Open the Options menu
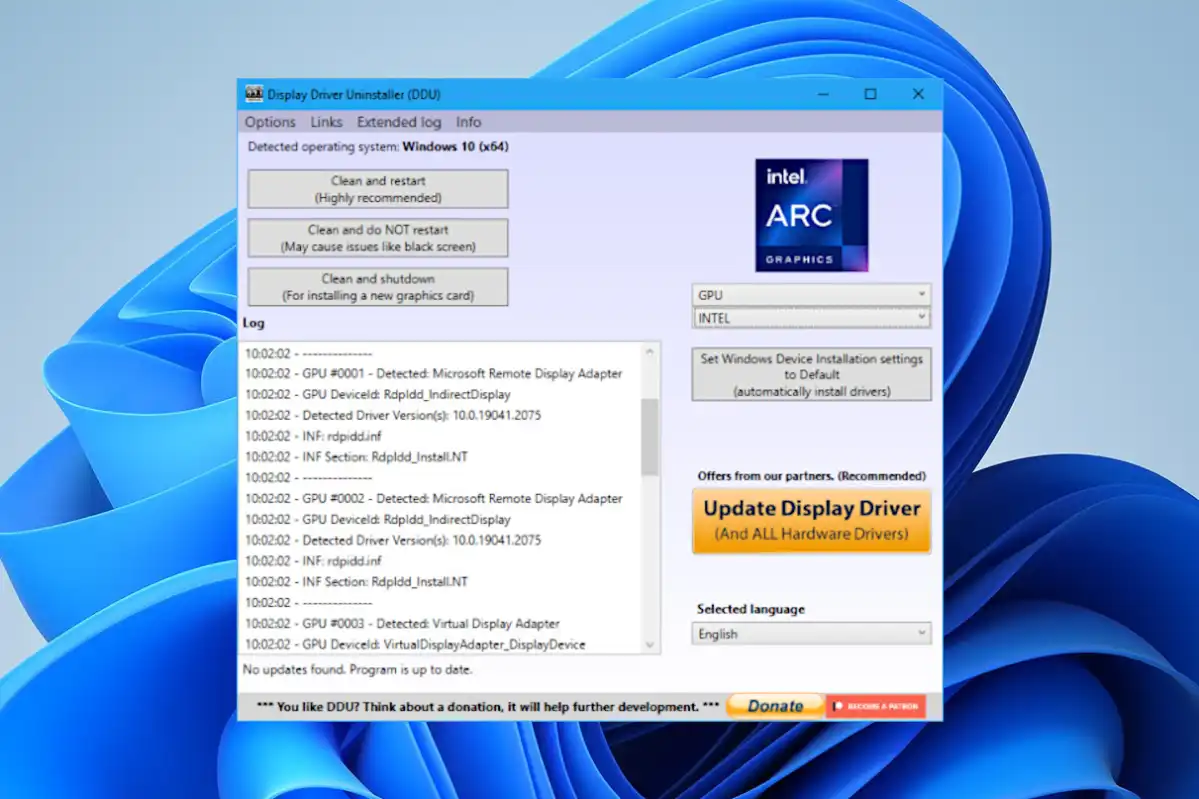This screenshot has height=799, width=1199. (270, 122)
